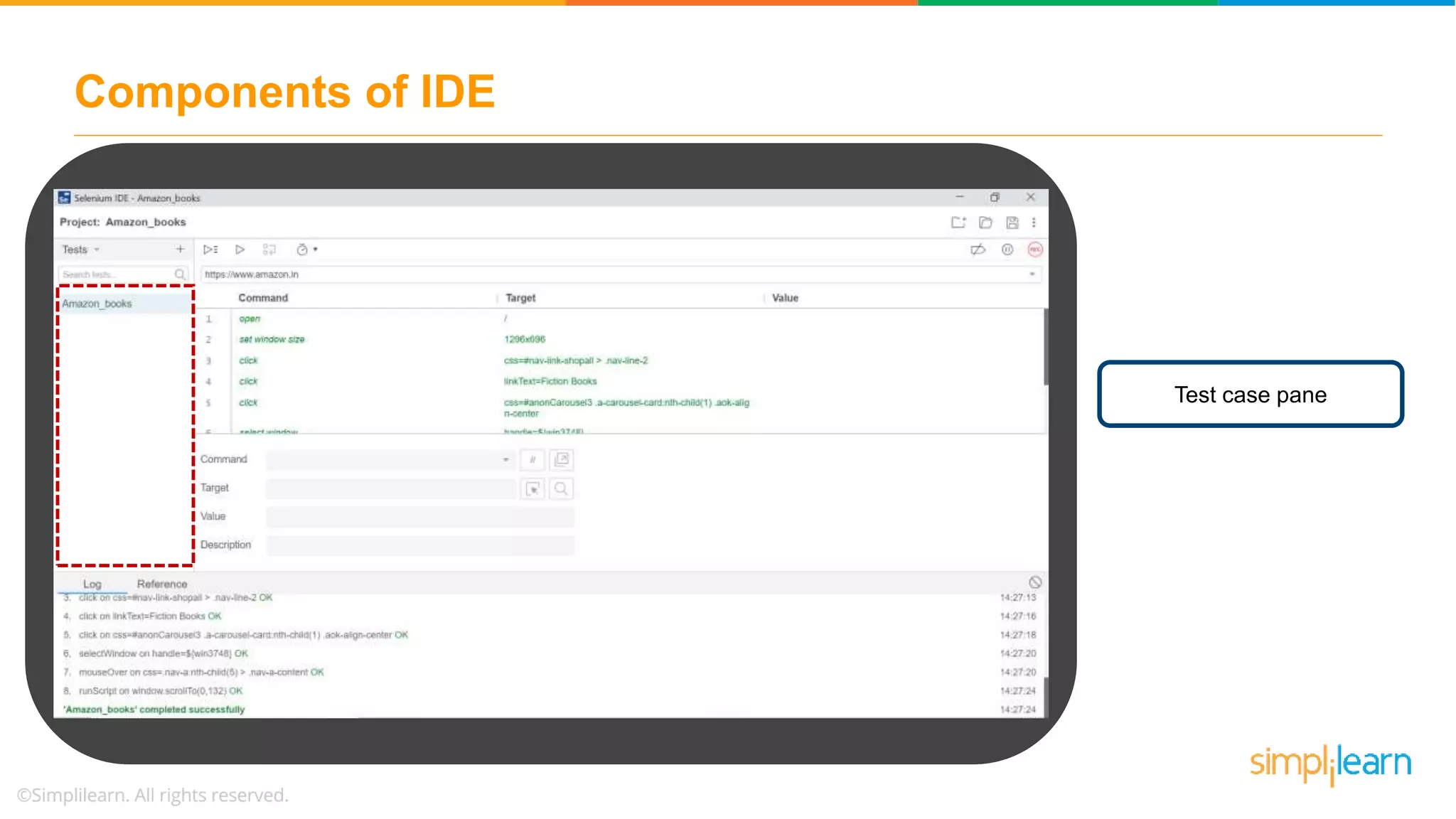Image resolution: width=1456 pixels, height=819 pixels.
Task: Select click command targeting anonCarousel3
Action: pyautogui.click(x=620, y=407)
